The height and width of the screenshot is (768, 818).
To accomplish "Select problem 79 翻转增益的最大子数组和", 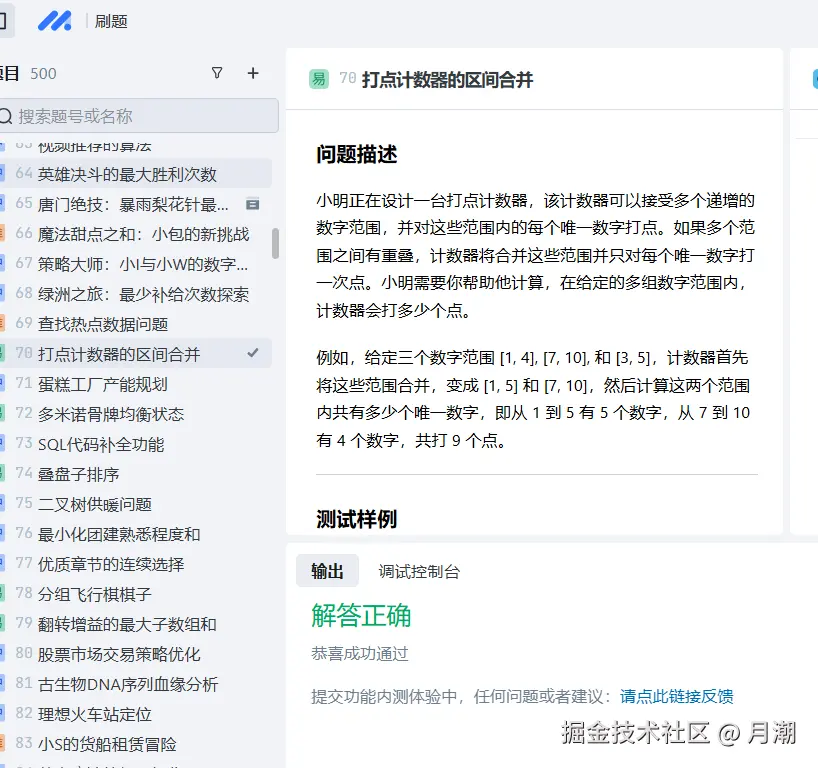I will (x=130, y=623).
